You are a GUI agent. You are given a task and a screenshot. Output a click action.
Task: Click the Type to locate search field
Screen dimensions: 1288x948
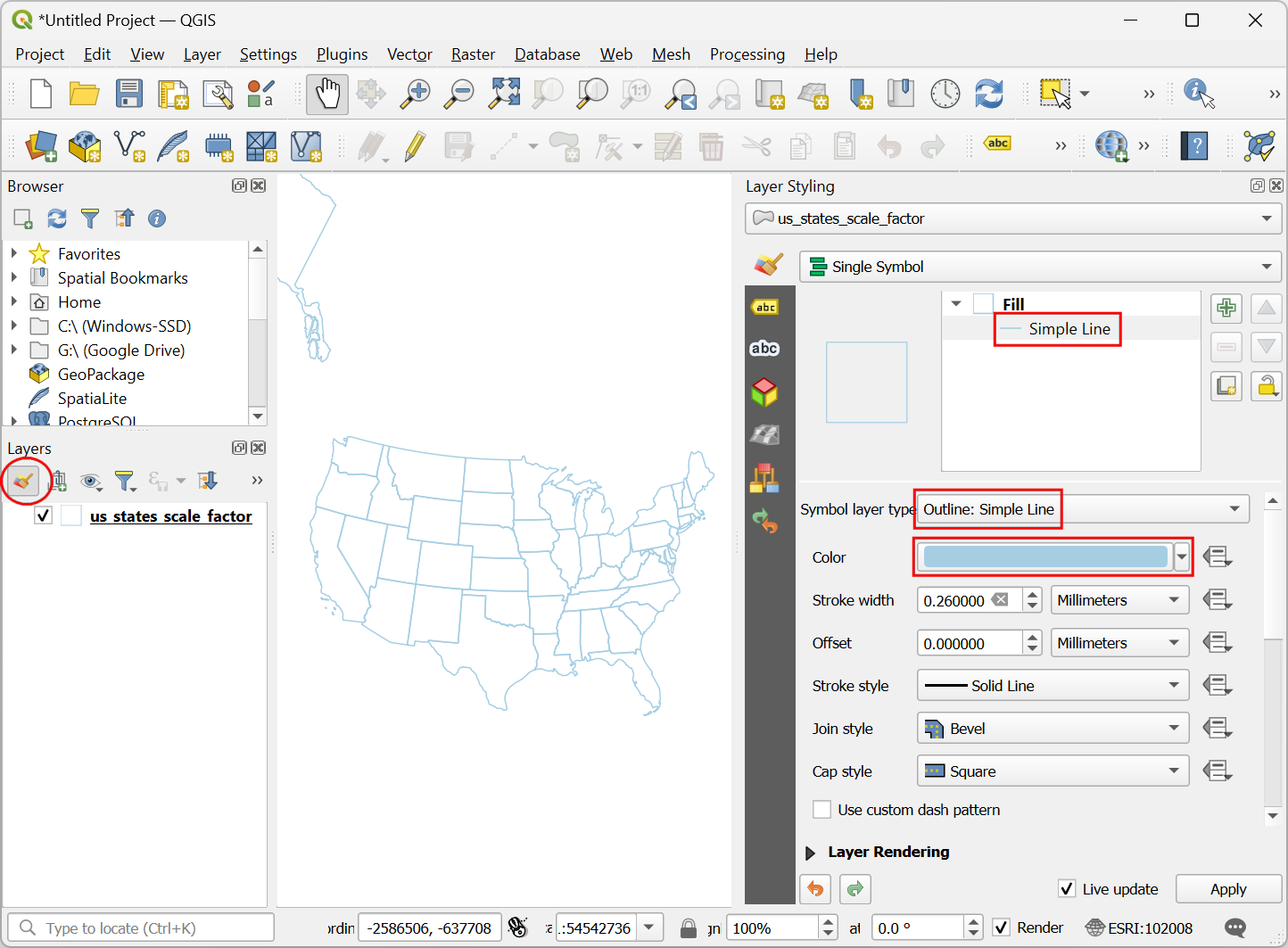pyautogui.click(x=143, y=928)
